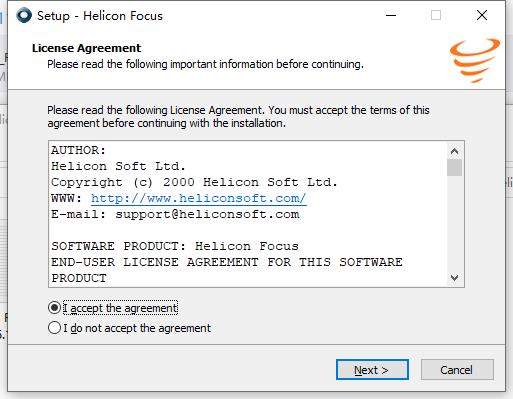Click inside the license agreement text box

[248, 214]
